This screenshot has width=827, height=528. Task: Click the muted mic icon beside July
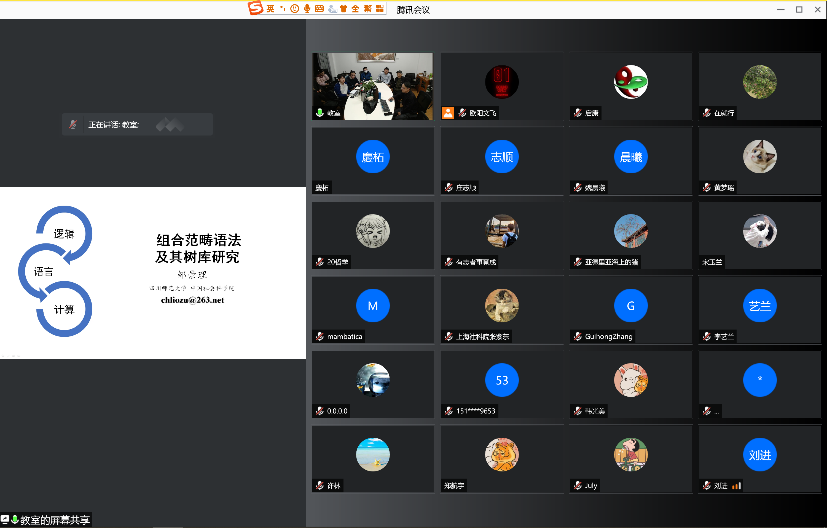(577, 486)
